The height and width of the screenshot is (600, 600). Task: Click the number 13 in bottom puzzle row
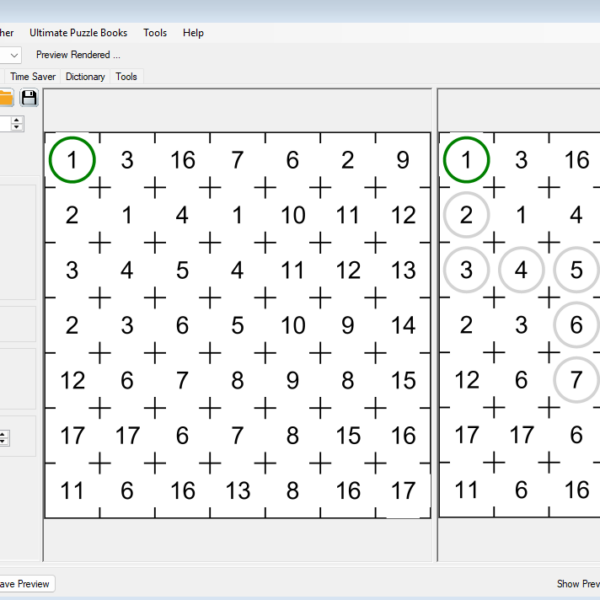[x=237, y=490]
